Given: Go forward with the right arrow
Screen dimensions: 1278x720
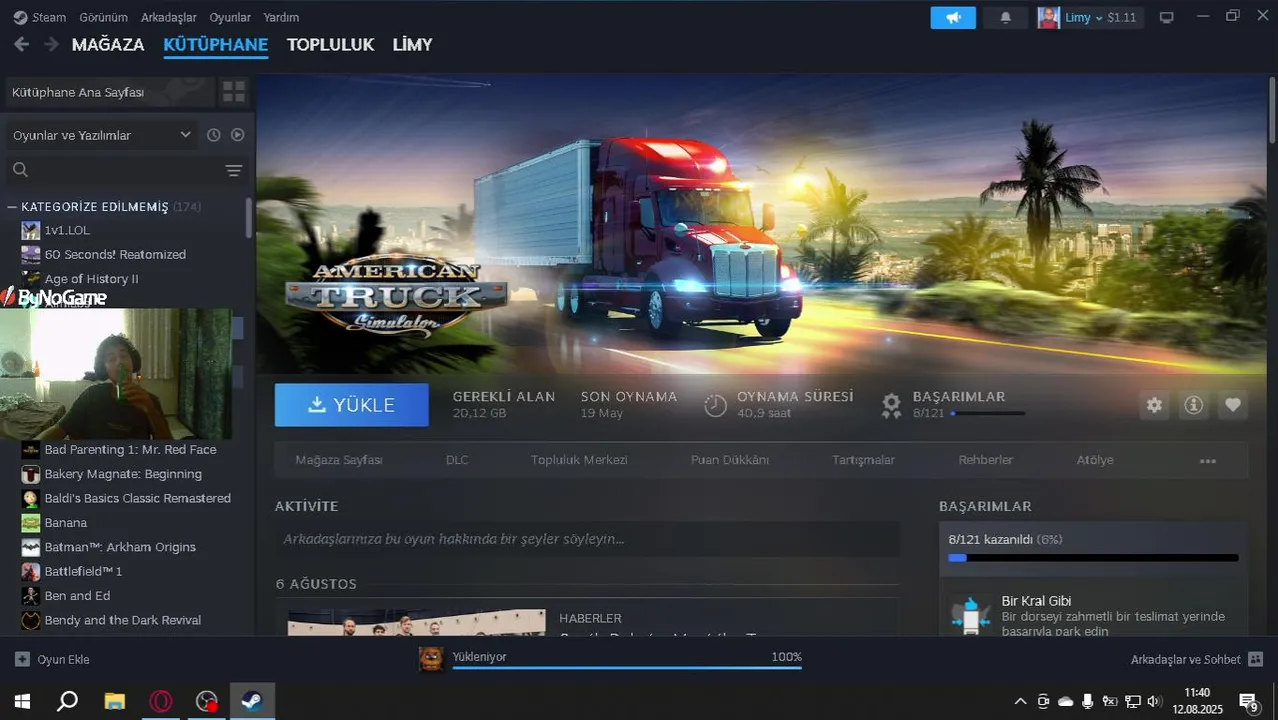Looking at the screenshot, I should click(51, 44).
